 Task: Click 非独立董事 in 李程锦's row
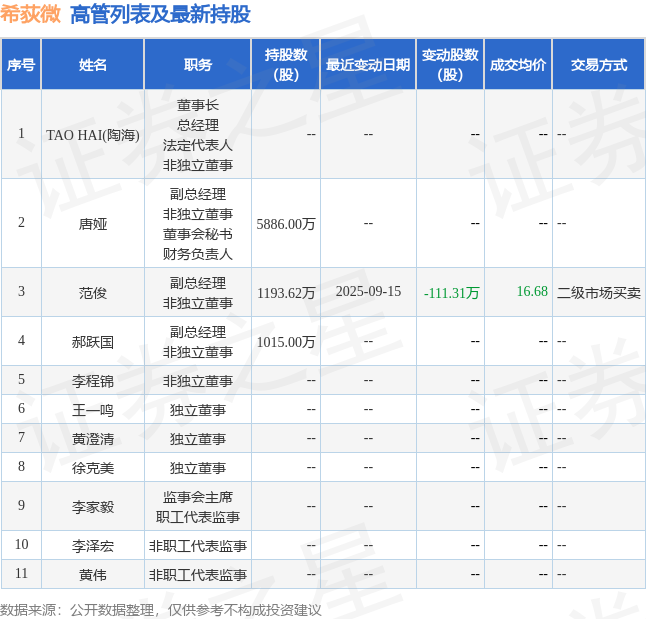point(198,381)
